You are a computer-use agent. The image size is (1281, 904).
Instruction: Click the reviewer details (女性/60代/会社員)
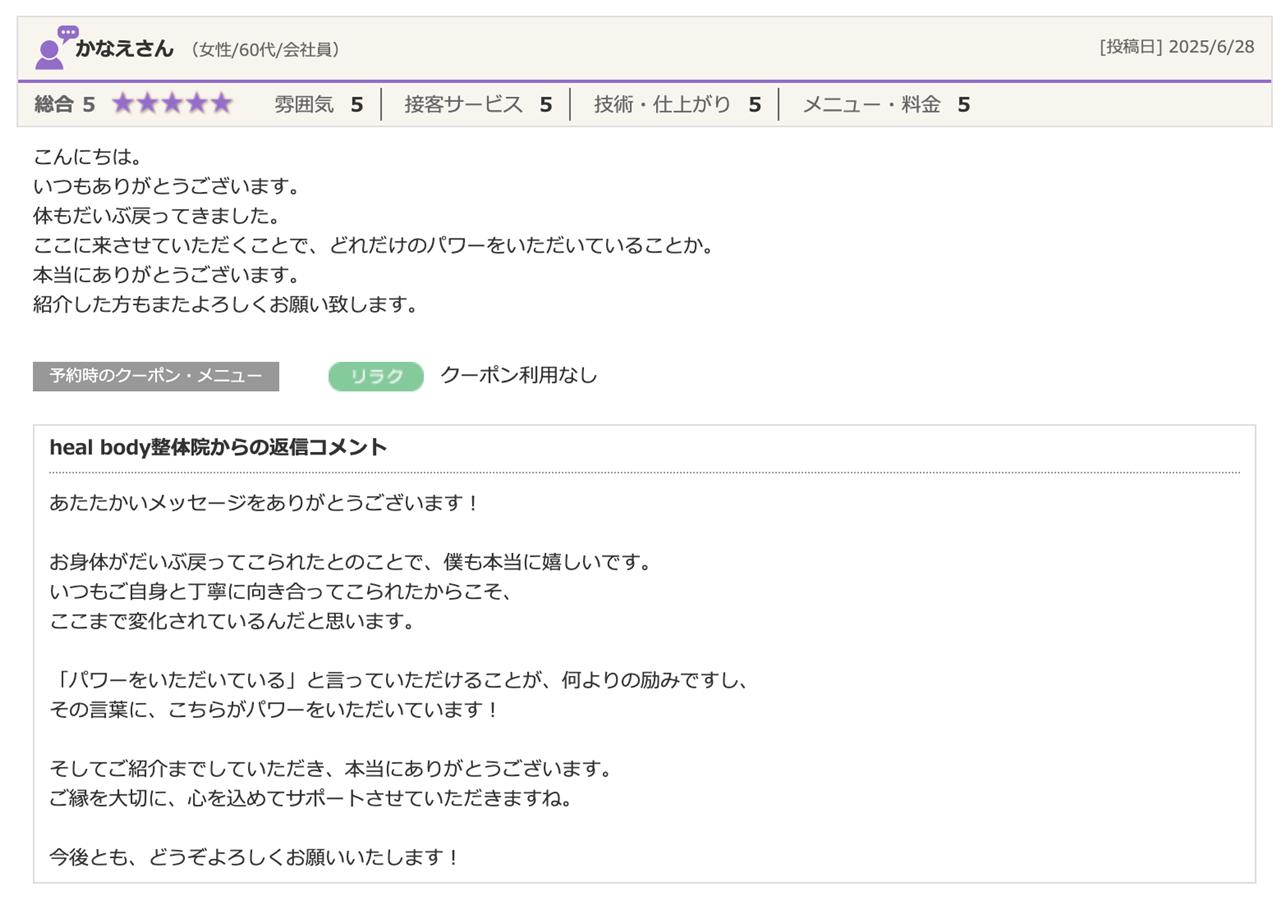265,49
